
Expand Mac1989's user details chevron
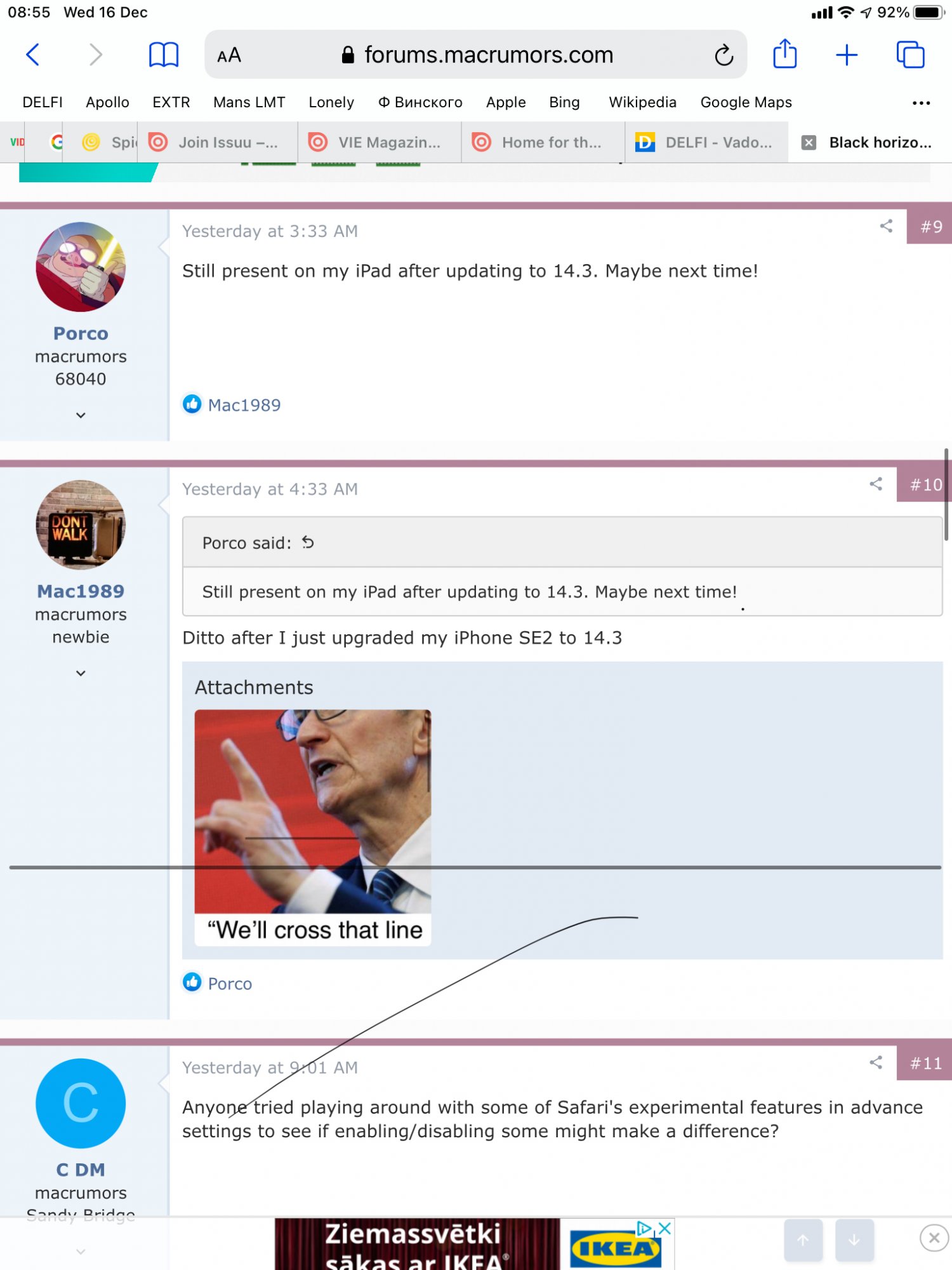[81, 672]
